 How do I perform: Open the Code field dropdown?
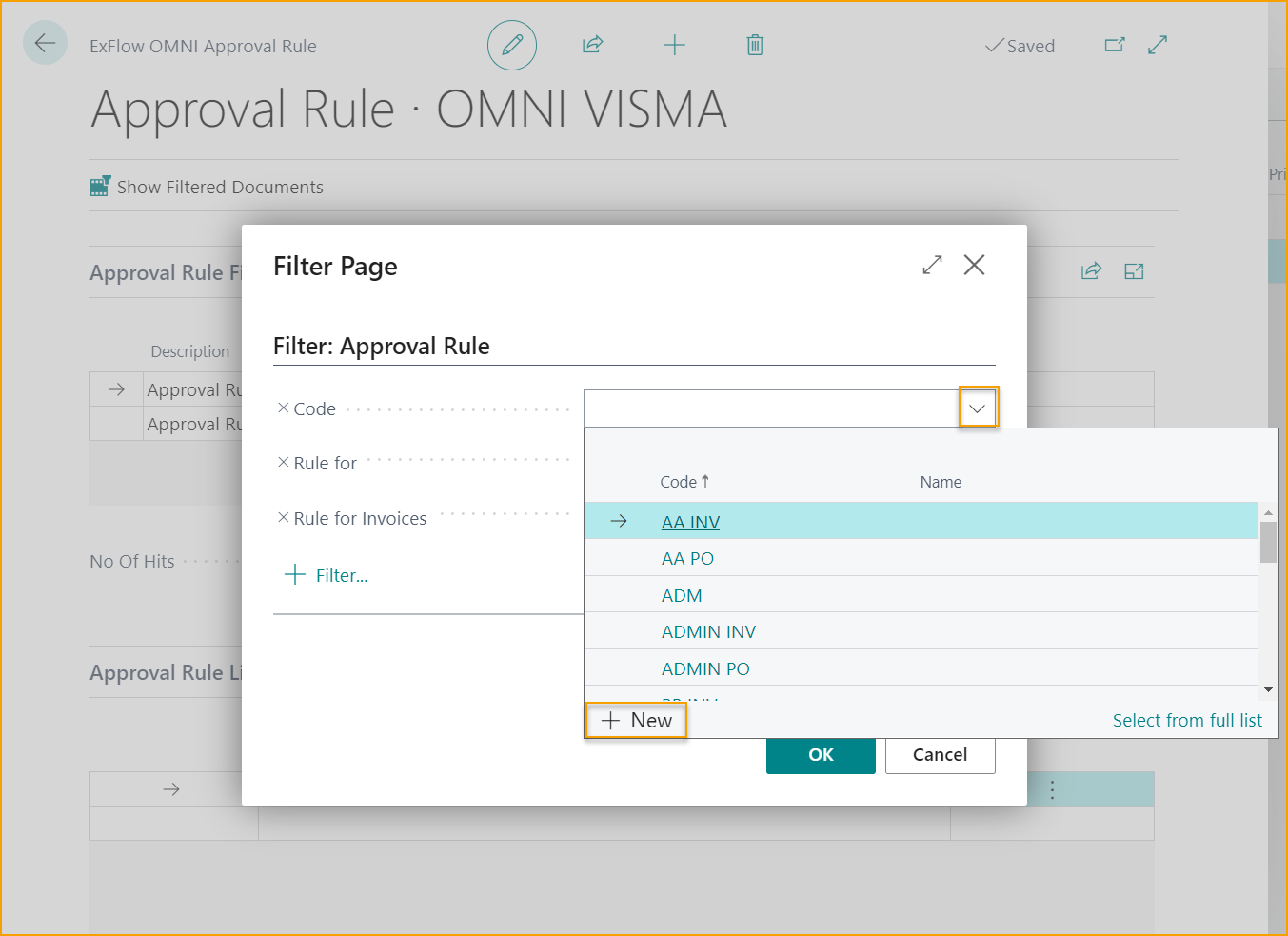point(978,408)
